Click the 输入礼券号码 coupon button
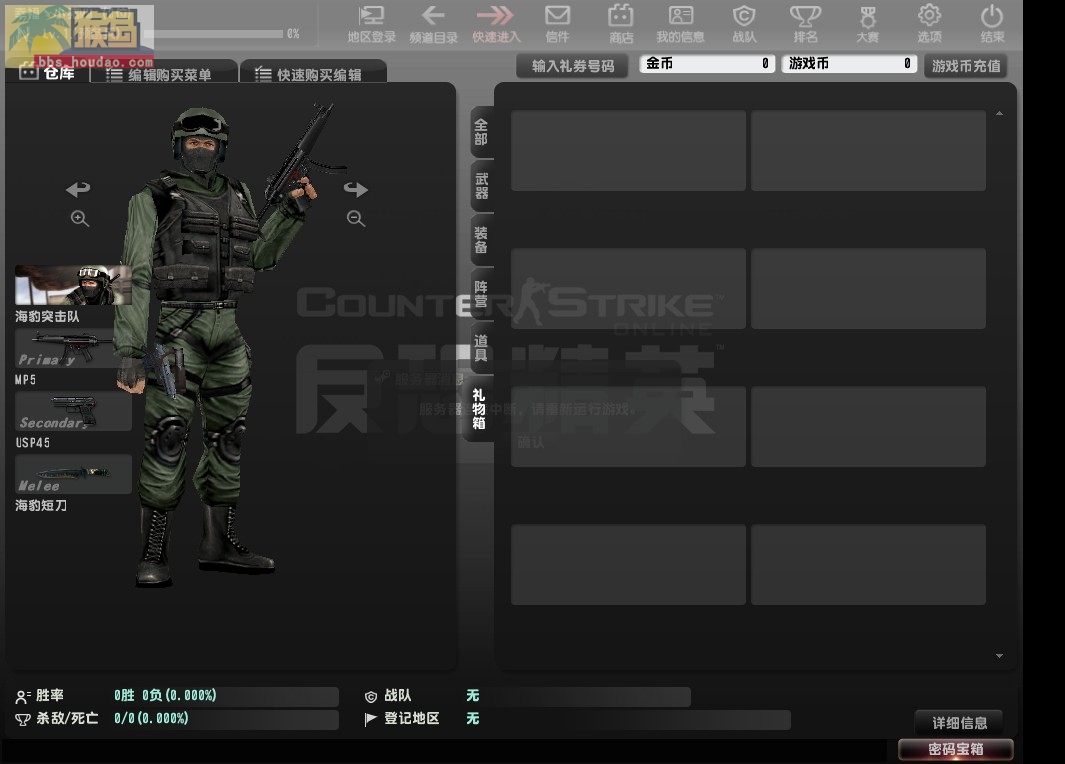This screenshot has width=1065, height=764. click(573, 66)
